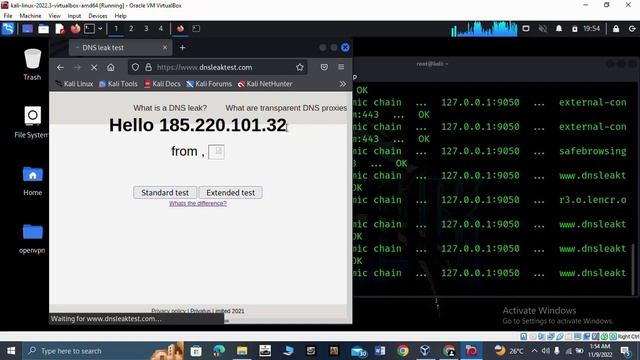Screen dimensions: 640x360
Task: Open the file manager icon in Kali panel
Action: point(43,29)
